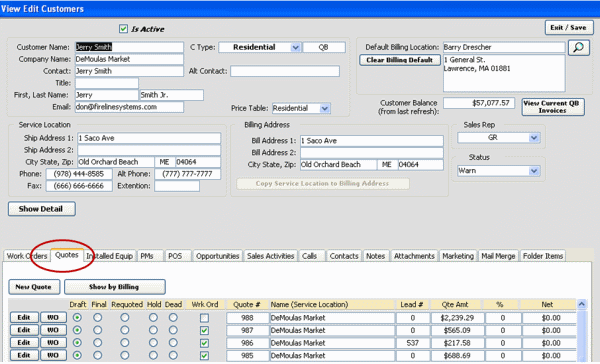Uncheck Wrk Ord box for quote 987
Image resolution: width=600 pixels, height=364 pixels.
click(204, 330)
